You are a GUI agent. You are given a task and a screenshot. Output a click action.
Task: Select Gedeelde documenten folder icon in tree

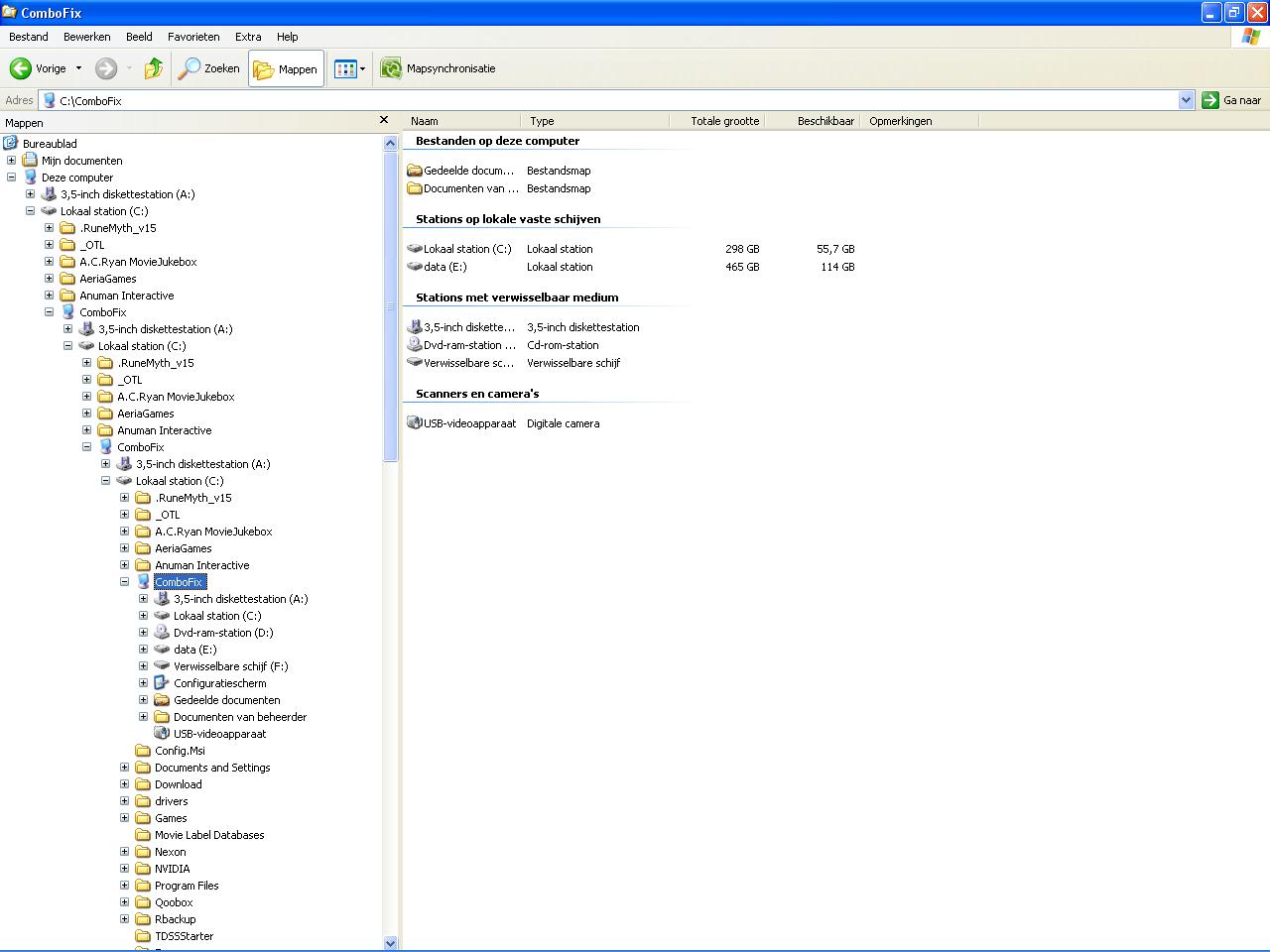162,700
